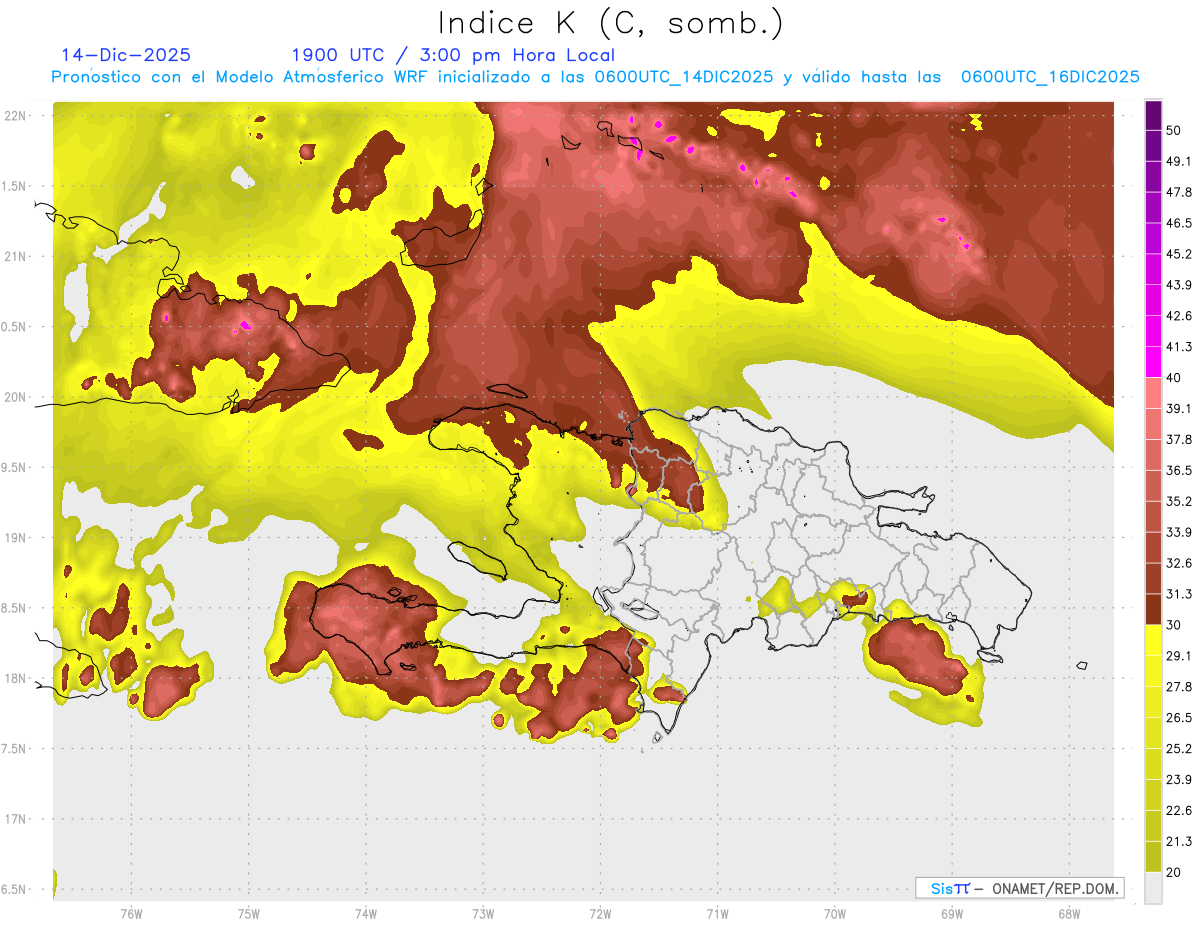
Task: Click the legend value 47.8
Action: 1178,192
